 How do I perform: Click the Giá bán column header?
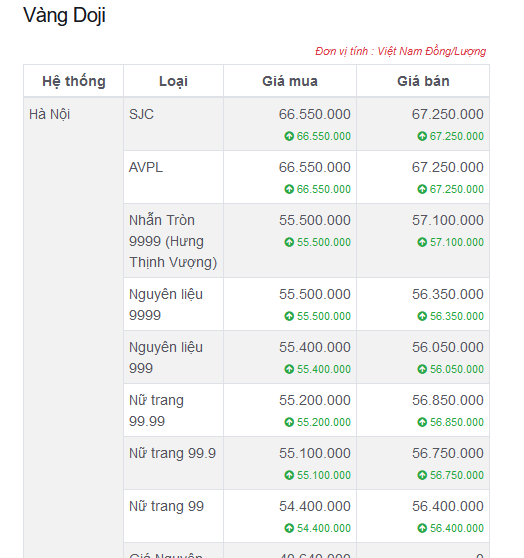[423, 81]
